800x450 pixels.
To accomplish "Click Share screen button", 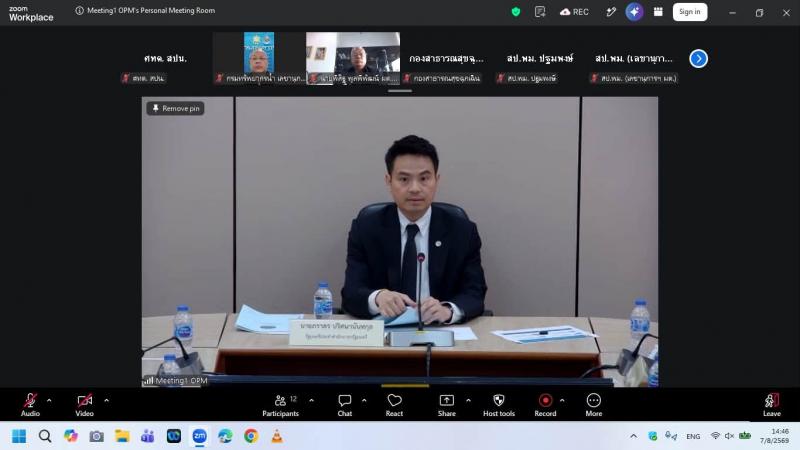I will coord(446,405).
